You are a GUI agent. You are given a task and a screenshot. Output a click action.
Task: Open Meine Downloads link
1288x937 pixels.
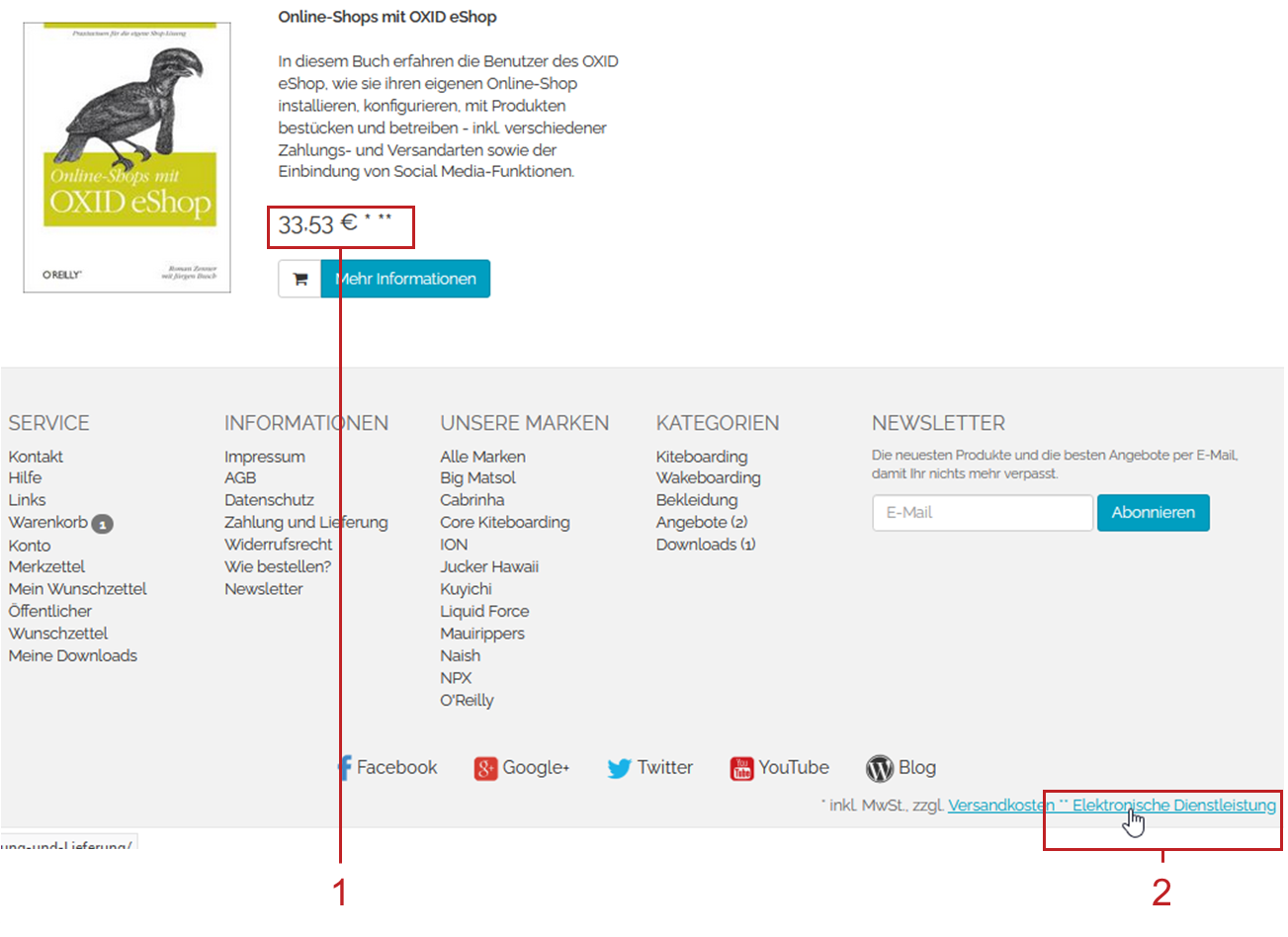pos(73,656)
